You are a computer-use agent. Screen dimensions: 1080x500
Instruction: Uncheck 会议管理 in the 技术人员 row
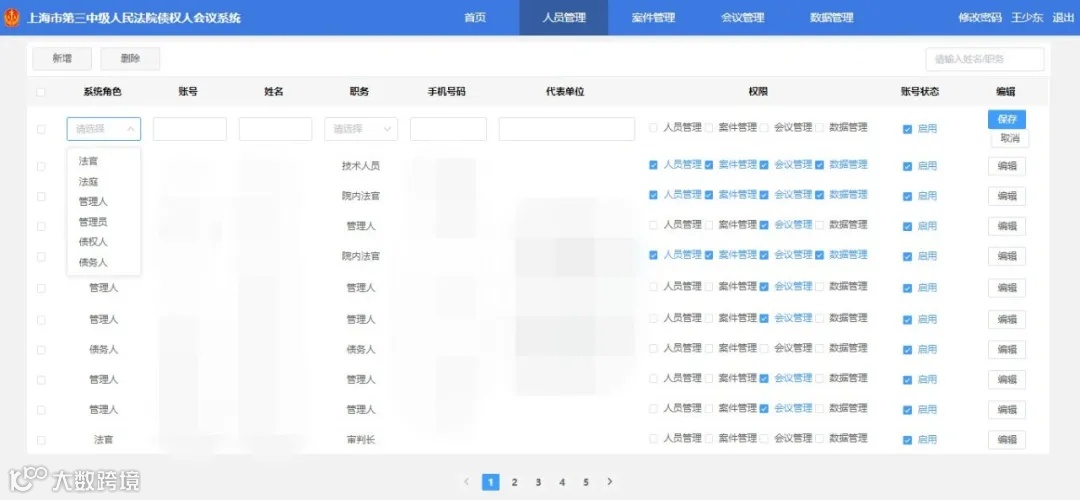coord(764,165)
